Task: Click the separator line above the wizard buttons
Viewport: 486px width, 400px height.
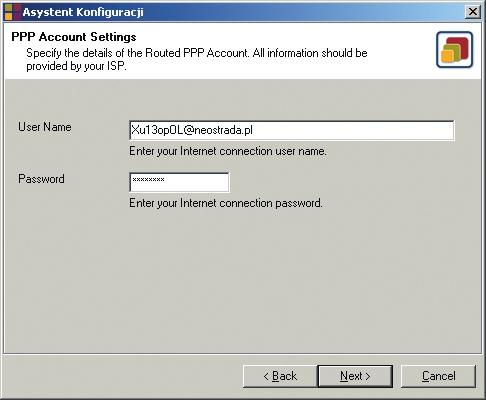Action: point(243,354)
